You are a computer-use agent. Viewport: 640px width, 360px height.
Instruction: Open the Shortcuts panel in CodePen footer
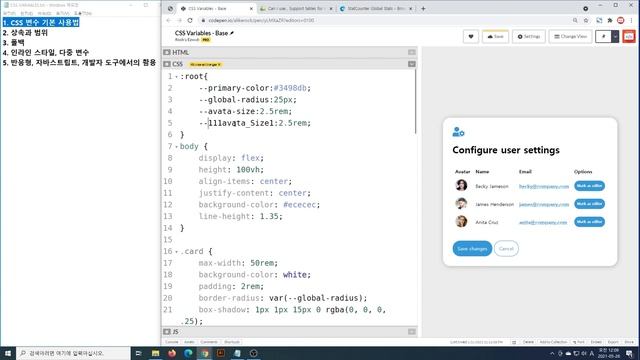tap(232, 342)
